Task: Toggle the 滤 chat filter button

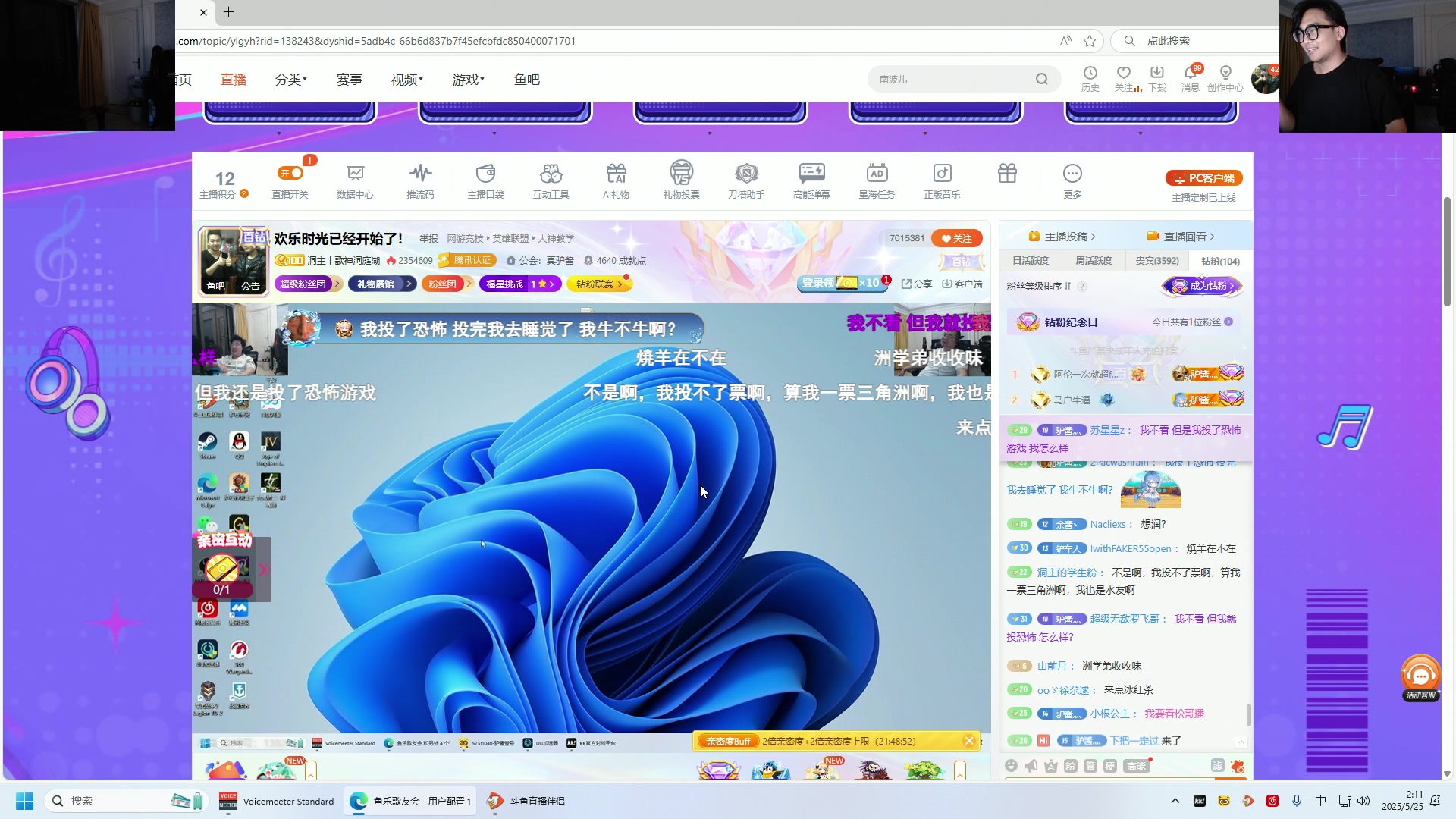Action: click(1218, 766)
